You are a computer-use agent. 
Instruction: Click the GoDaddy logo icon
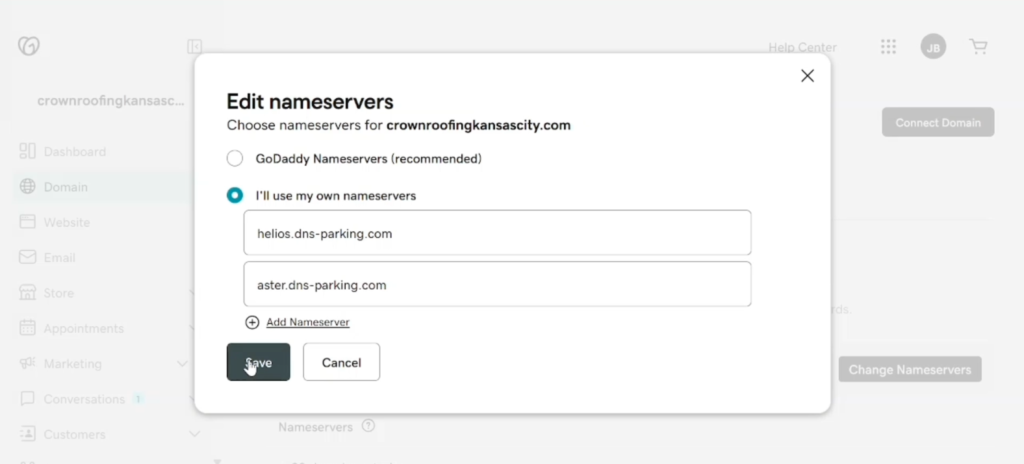(x=29, y=45)
